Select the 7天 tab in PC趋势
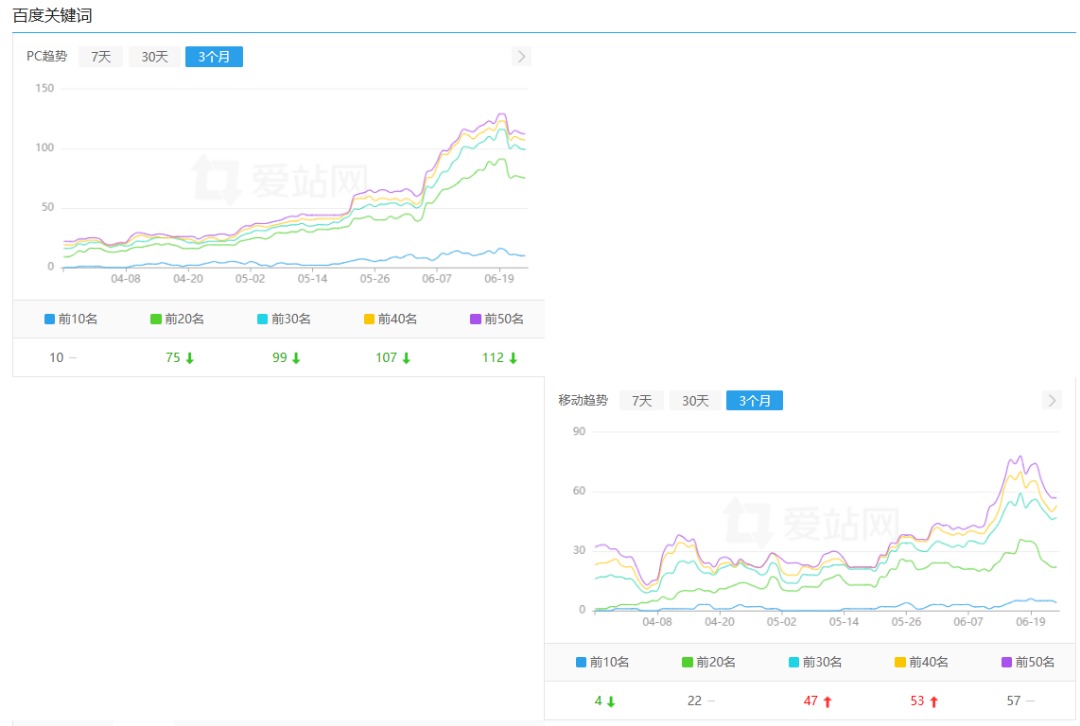The height and width of the screenshot is (726, 1080). (101, 57)
